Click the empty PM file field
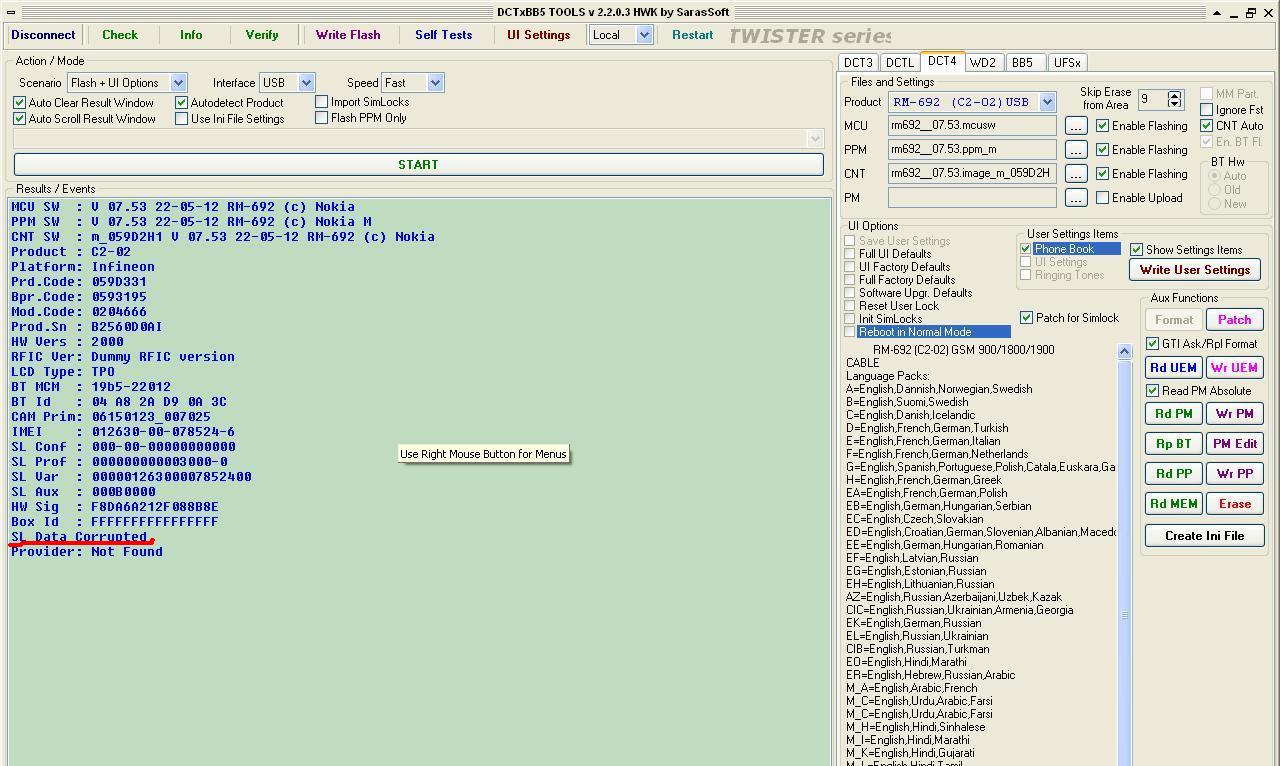1280x766 pixels. pyautogui.click(x=972, y=198)
